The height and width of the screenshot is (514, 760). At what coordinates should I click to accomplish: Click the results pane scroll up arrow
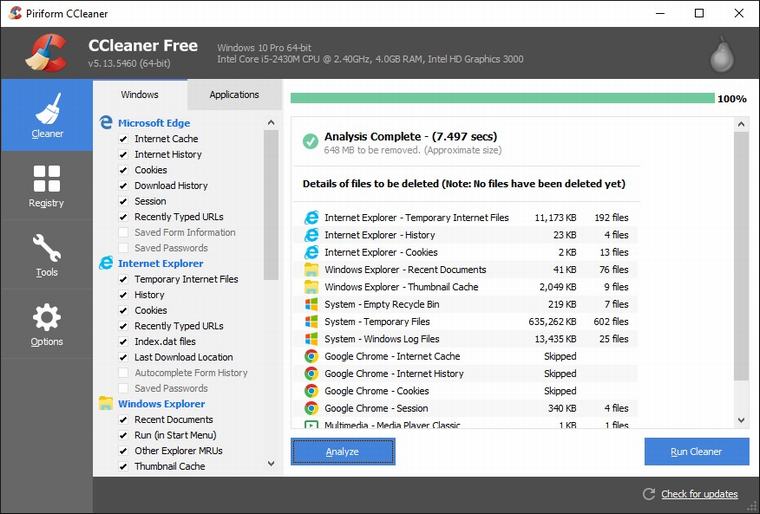click(741, 124)
